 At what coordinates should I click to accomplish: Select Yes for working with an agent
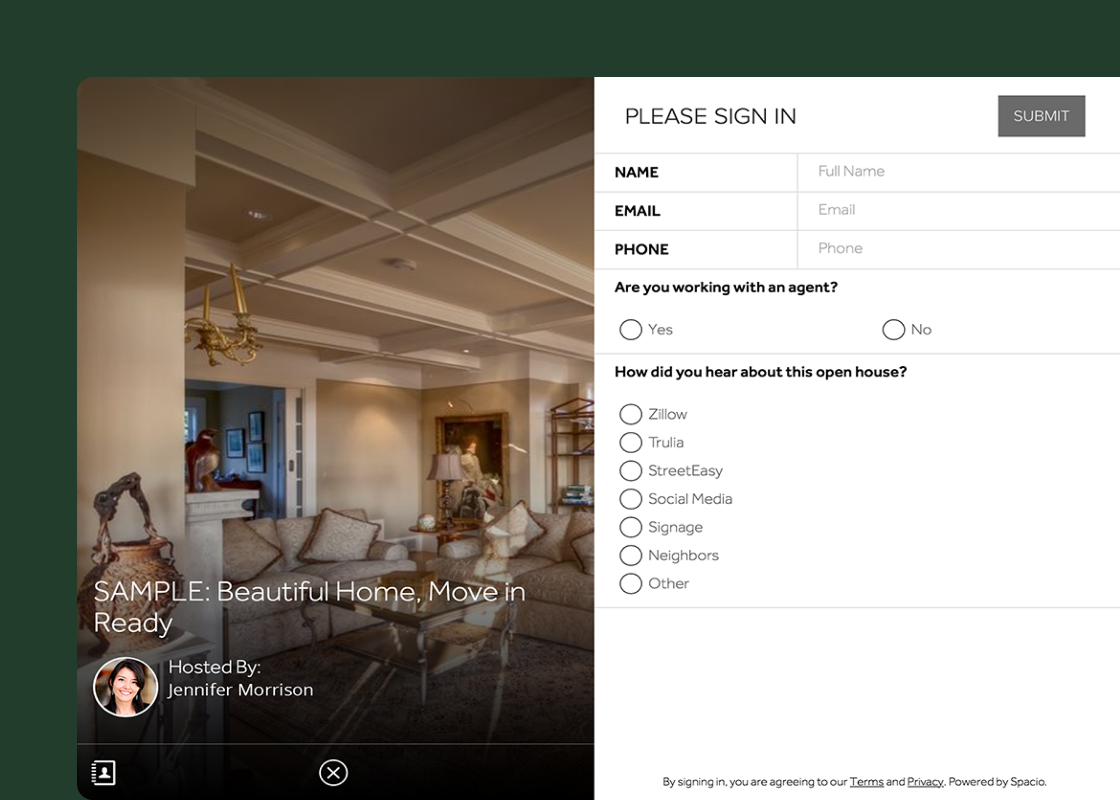coord(630,329)
